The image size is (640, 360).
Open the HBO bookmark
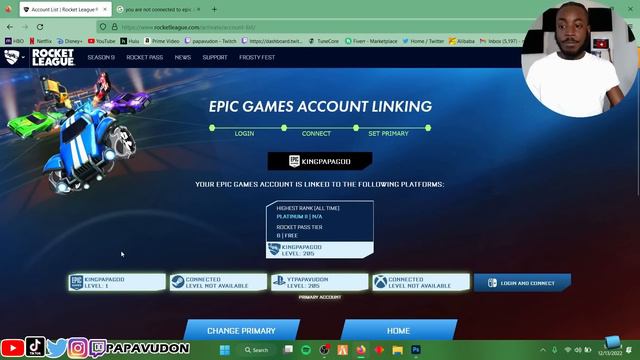(14, 41)
